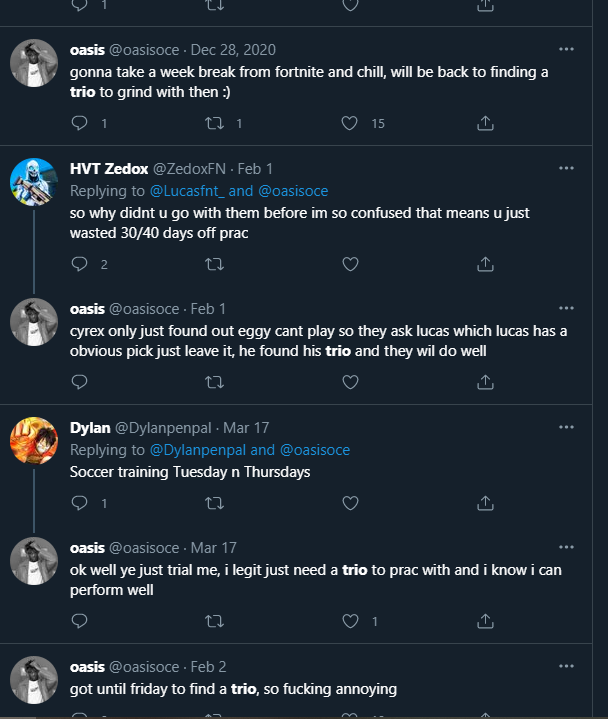The height and width of the screenshot is (719, 608).
Task: Open the @Lucasfnt_ mention link
Action: 201,190
